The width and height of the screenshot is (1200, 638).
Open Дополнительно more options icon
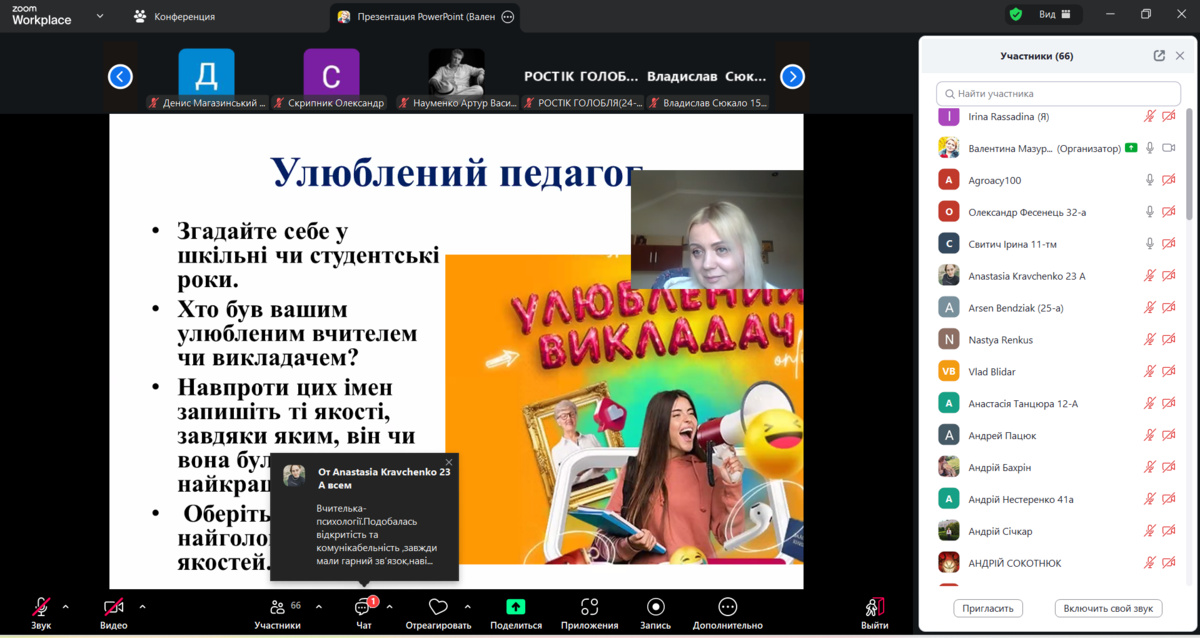pos(727,607)
